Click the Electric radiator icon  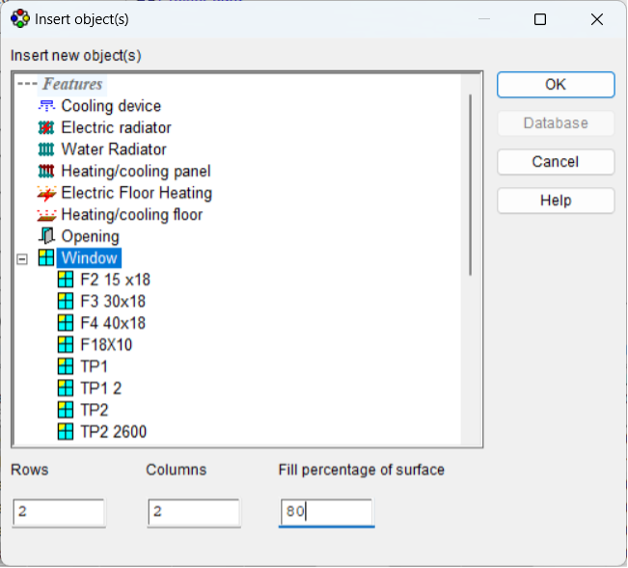(x=46, y=128)
